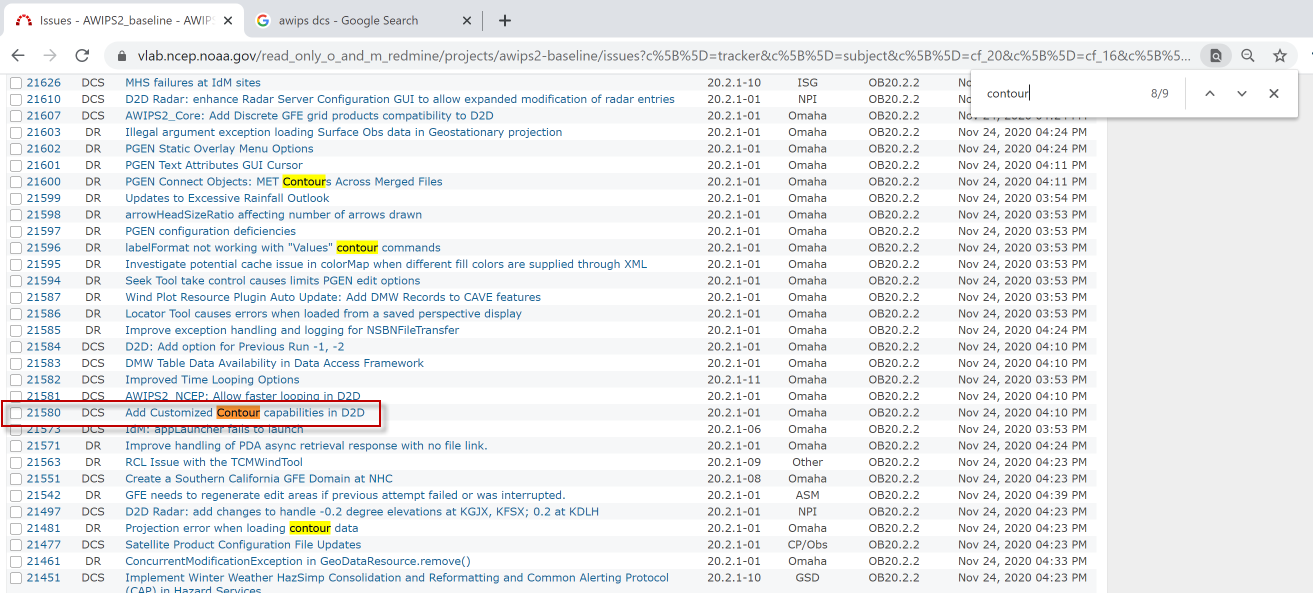
Task: Open issue number 21603 link
Action: tap(43, 132)
